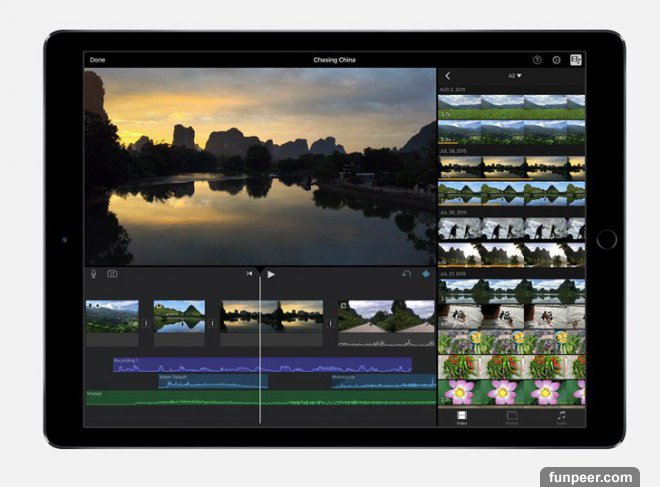Tap the microphone voiceover record icon
The image size is (660, 487).
pyautogui.click(x=94, y=273)
